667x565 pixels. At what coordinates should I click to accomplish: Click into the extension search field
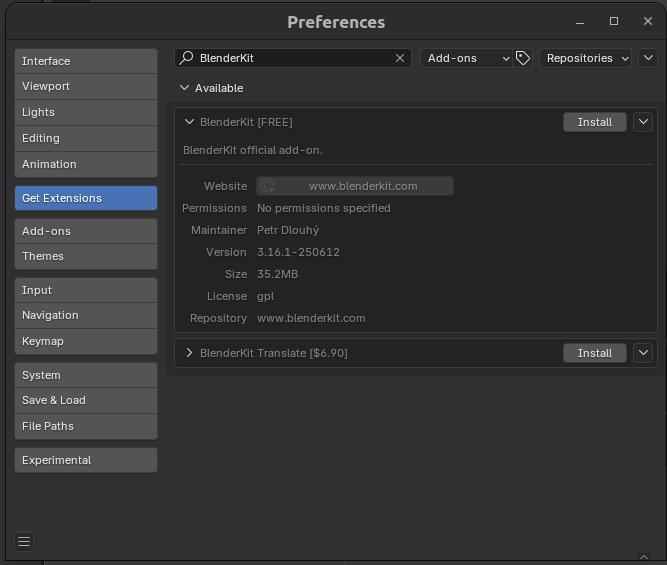click(x=290, y=58)
